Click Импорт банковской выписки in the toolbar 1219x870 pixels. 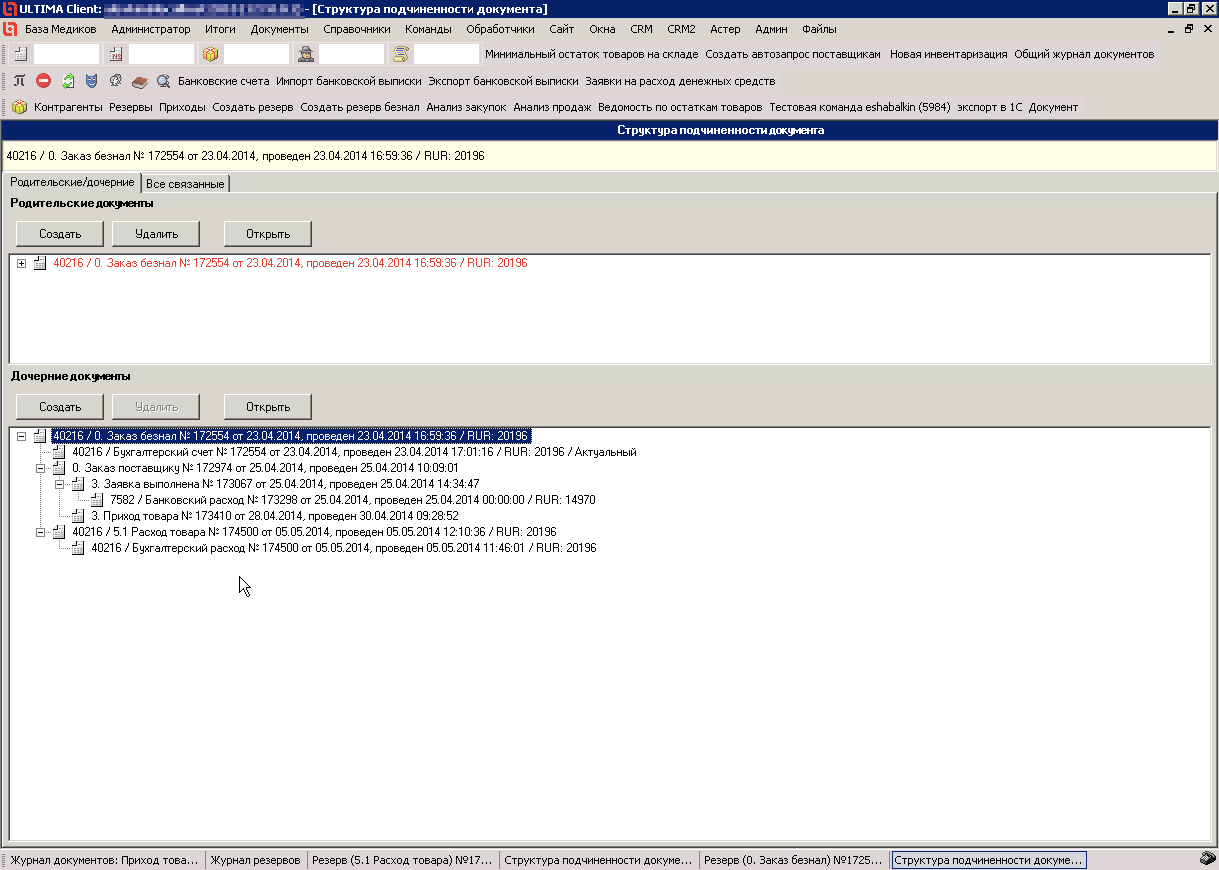click(349, 81)
